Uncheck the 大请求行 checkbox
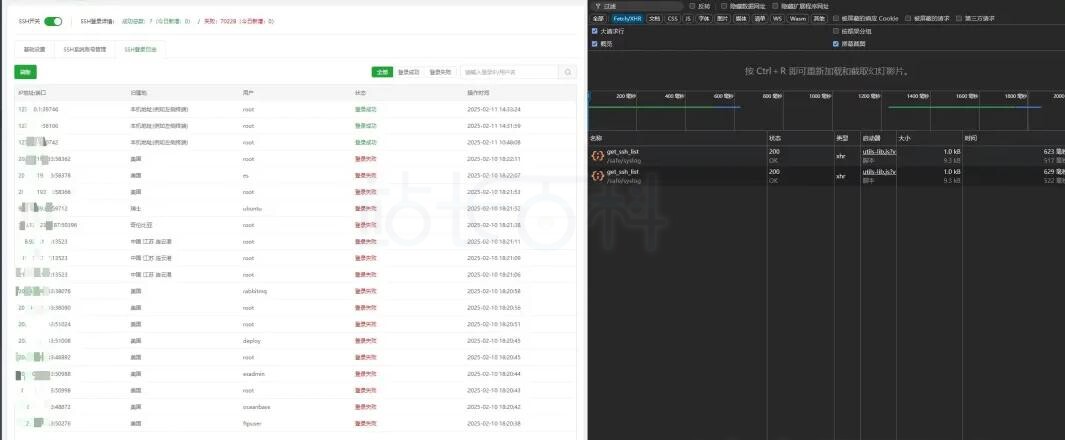 (596, 31)
